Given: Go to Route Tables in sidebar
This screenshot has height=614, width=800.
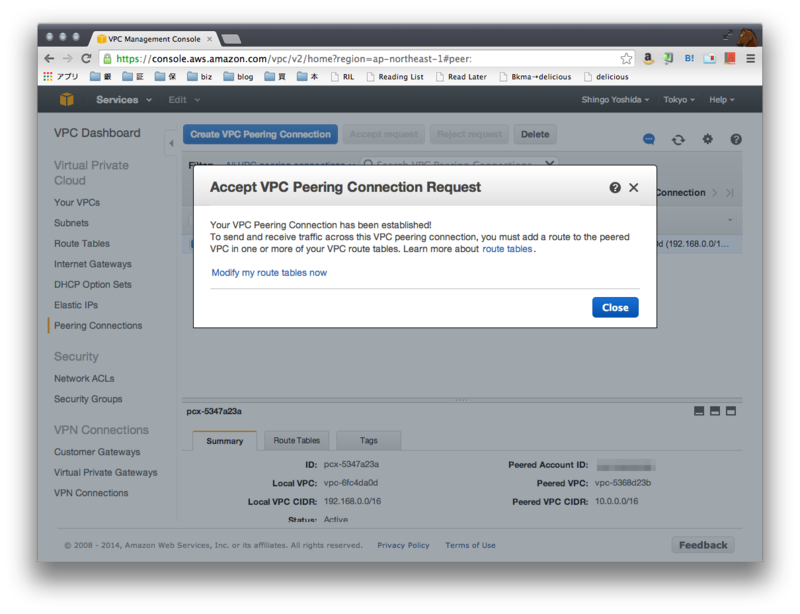Looking at the screenshot, I should pos(82,243).
